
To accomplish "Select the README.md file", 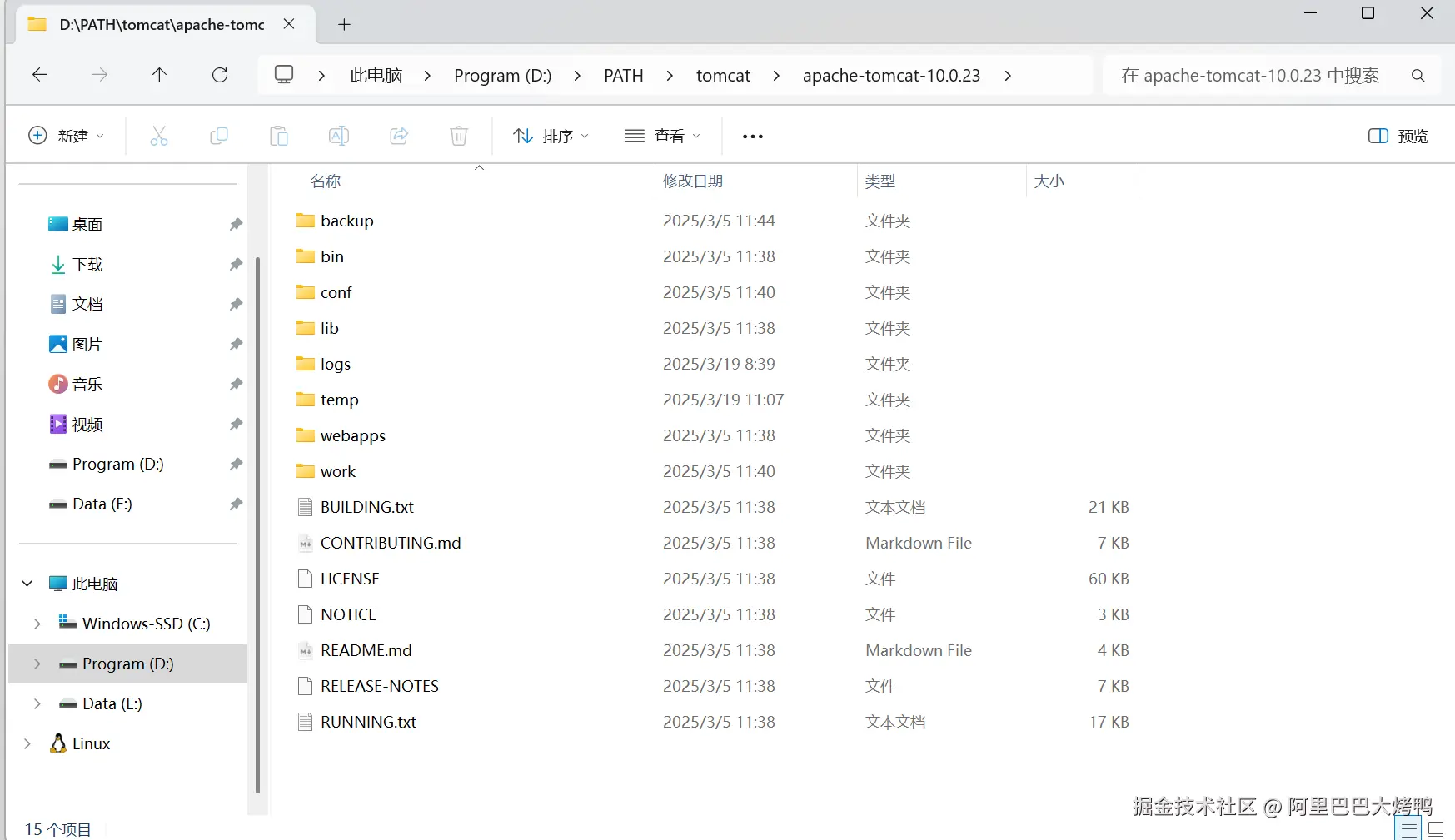I will pyautogui.click(x=716, y=650).
